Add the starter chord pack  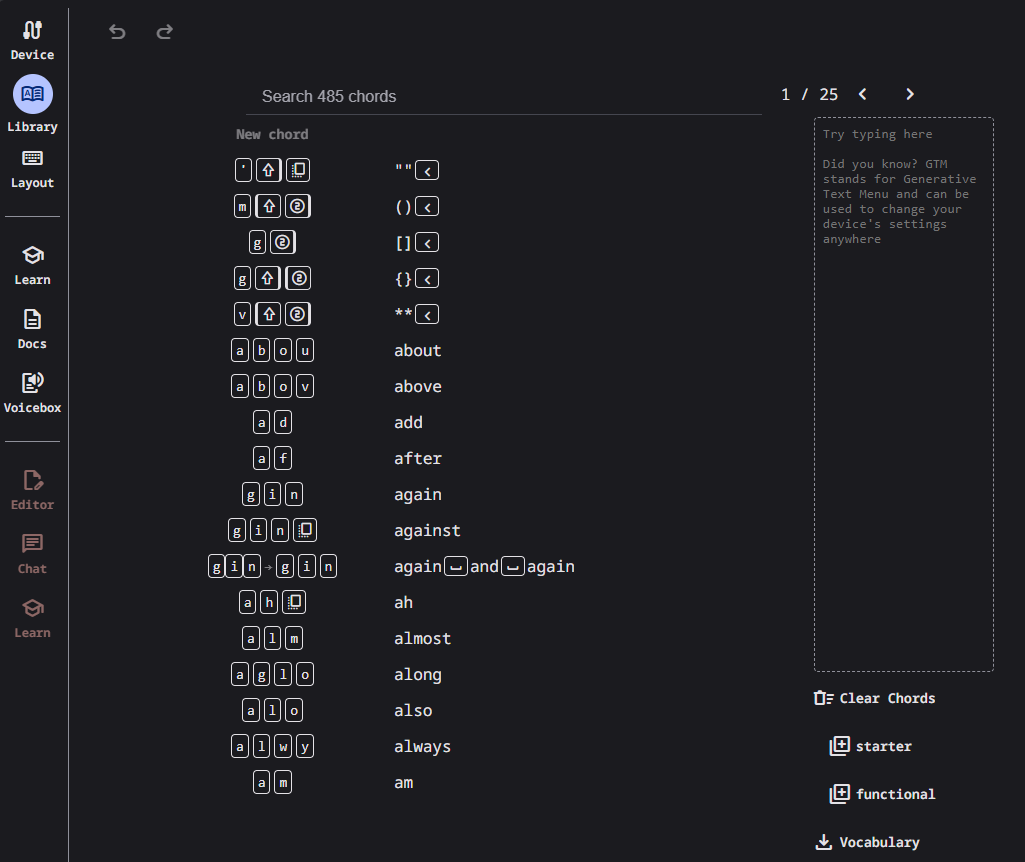(x=871, y=746)
